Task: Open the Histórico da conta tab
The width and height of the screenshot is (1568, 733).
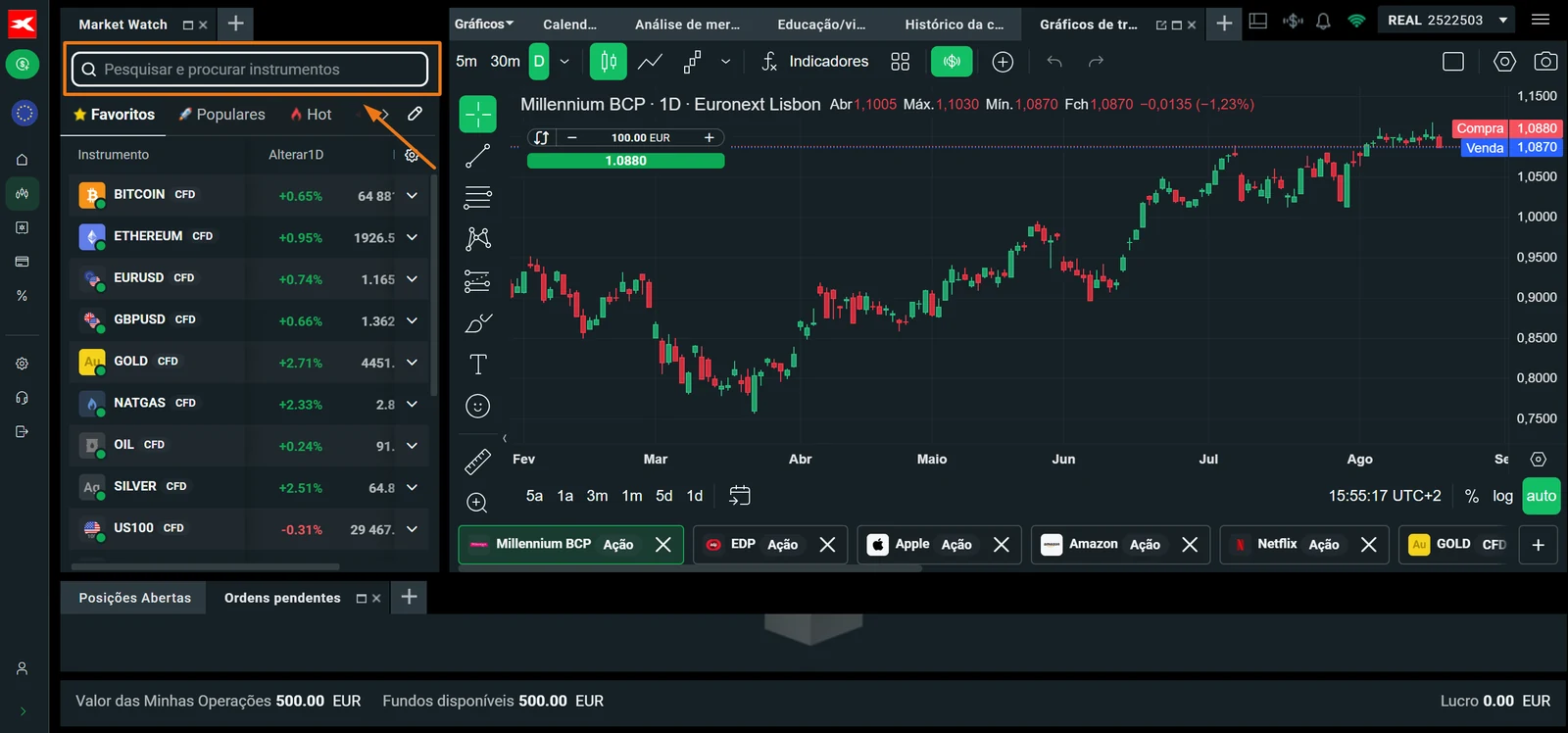Action: pos(955,24)
